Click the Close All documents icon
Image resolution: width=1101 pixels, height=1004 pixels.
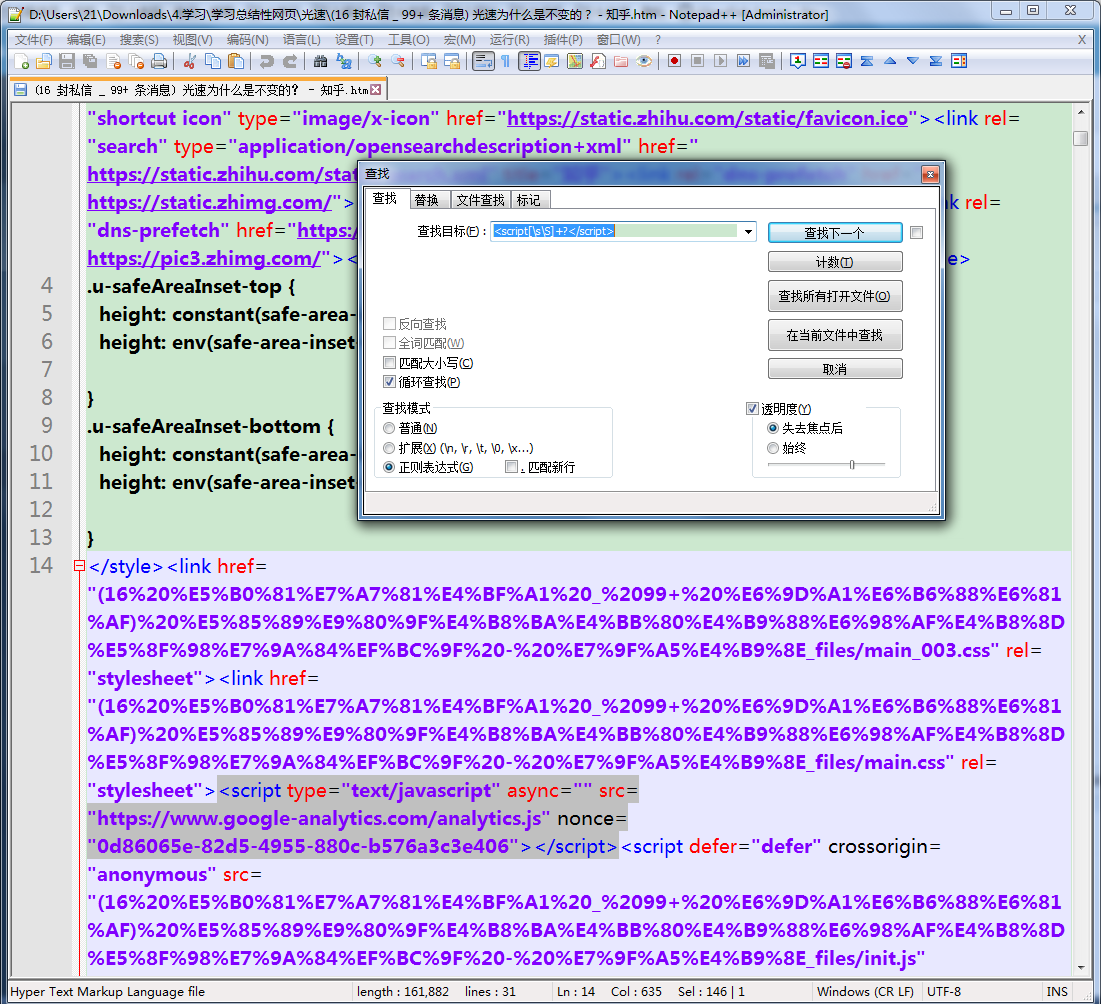[x=136, y=62]
